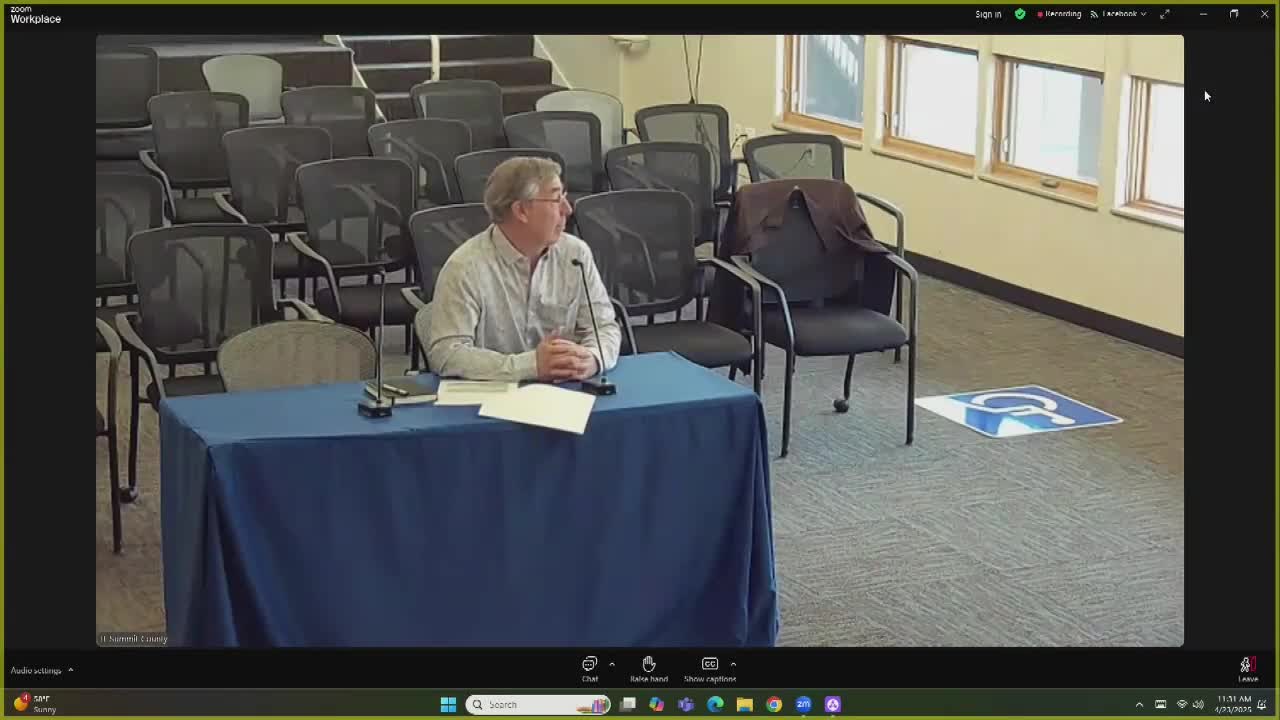
Task: Switch to Zoom in the taskbar
Action: tap(803, 704)
